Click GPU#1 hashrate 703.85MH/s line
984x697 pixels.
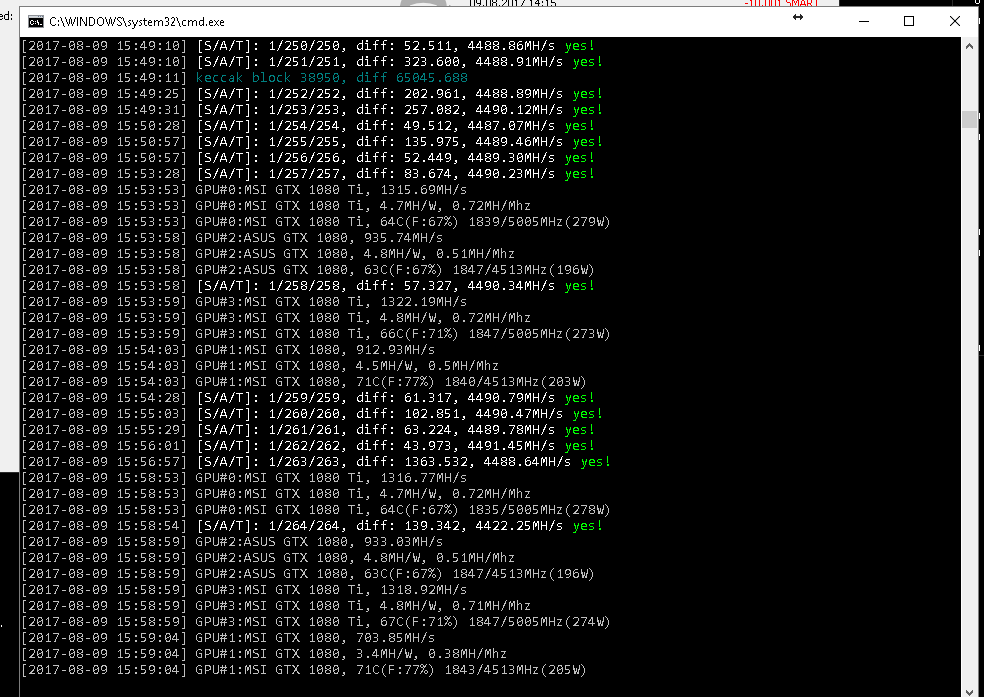click(228, 637)
